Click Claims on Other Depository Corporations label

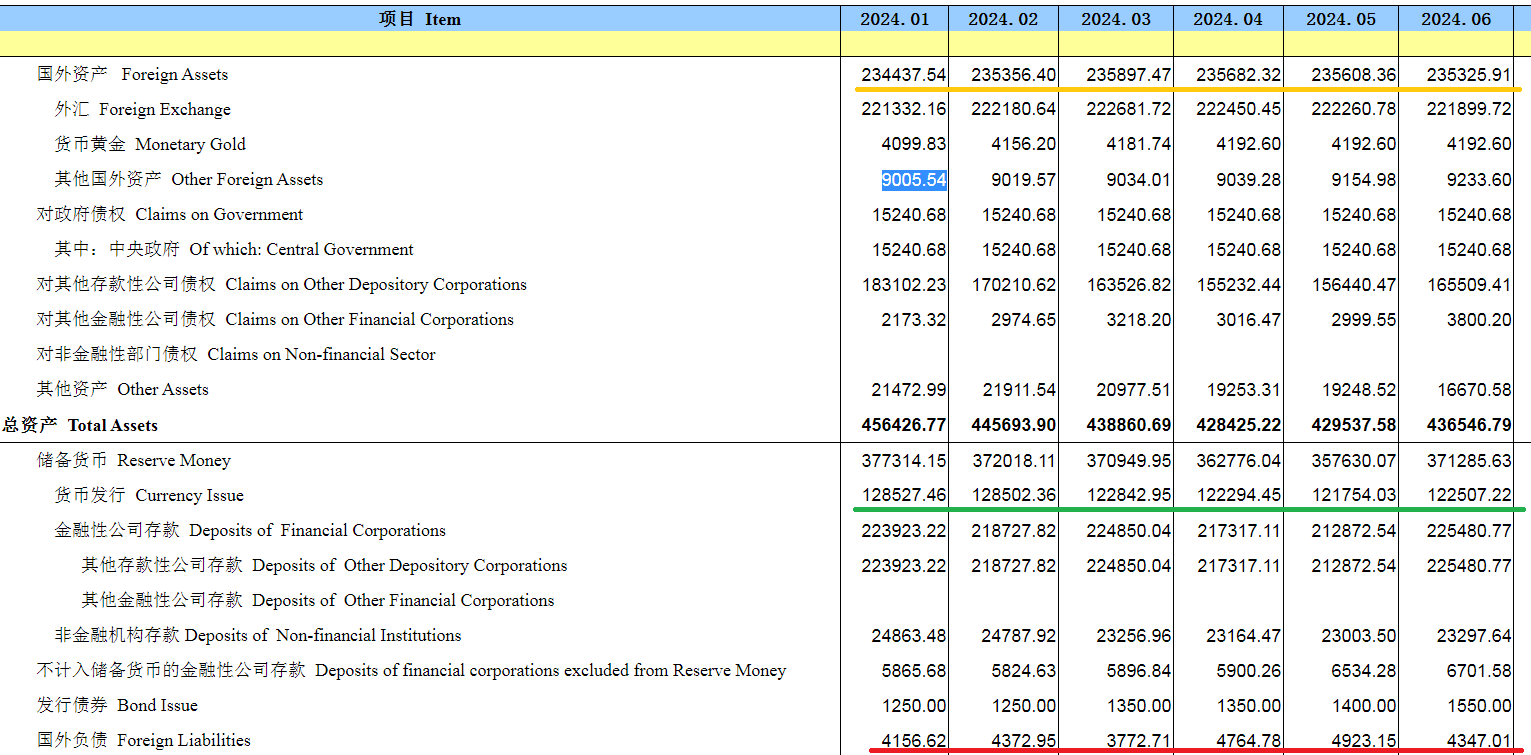[x=282, y=284]
